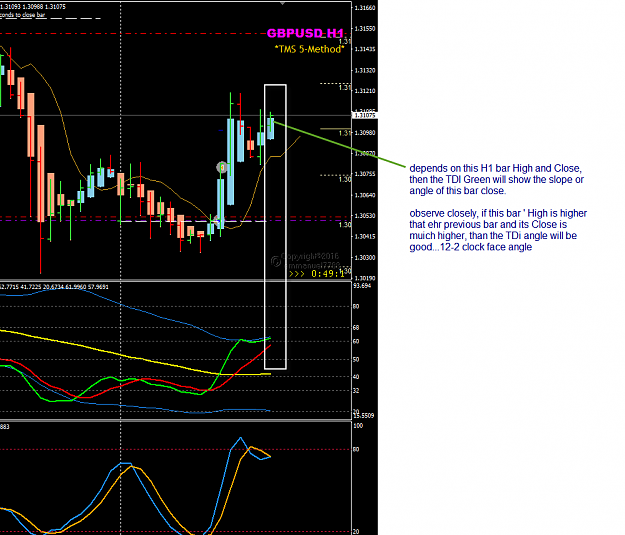Click the gray marker on the purple dashed line

tap(218, 220)
